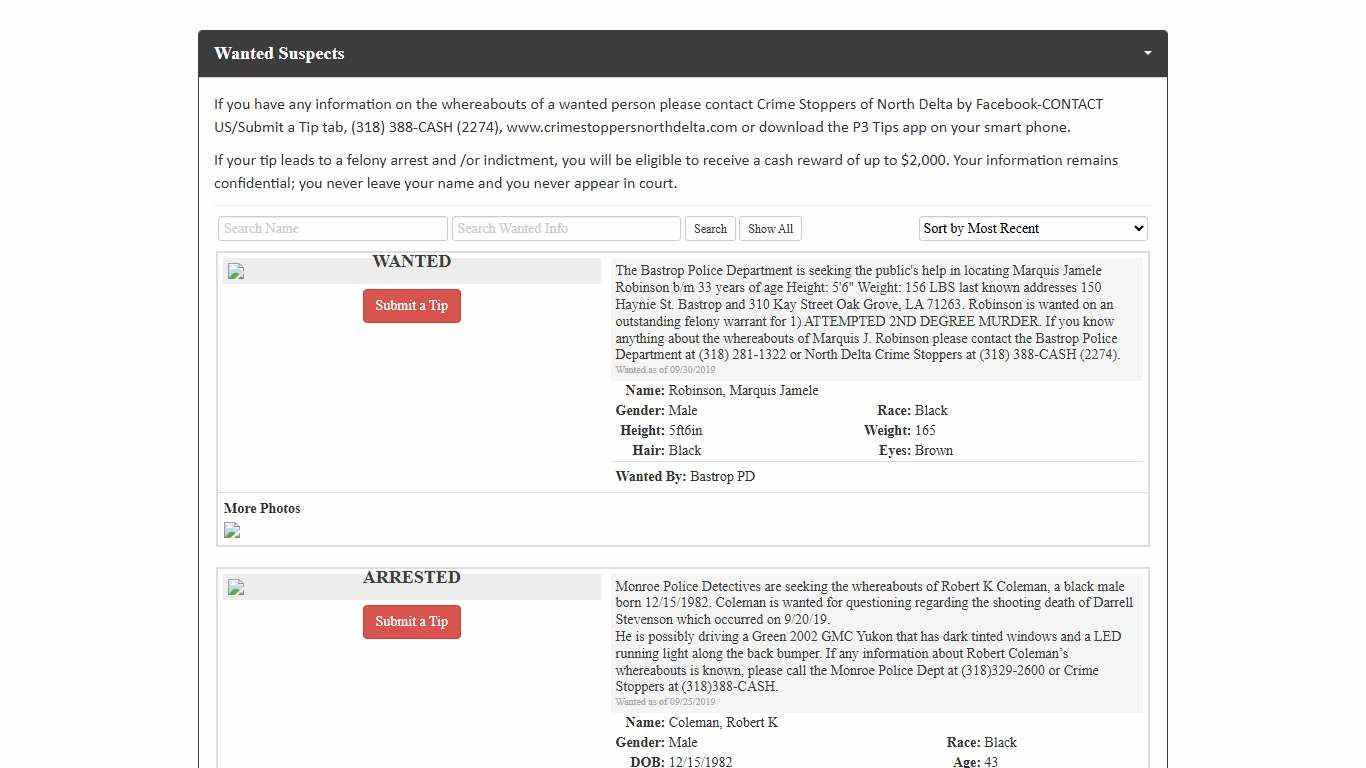Image resolution: width=1366 pixels, height=768 pixels.
Task: Open Robert Coleman's broken photo image
Action: pyautogui.click(x=236, y=588)
